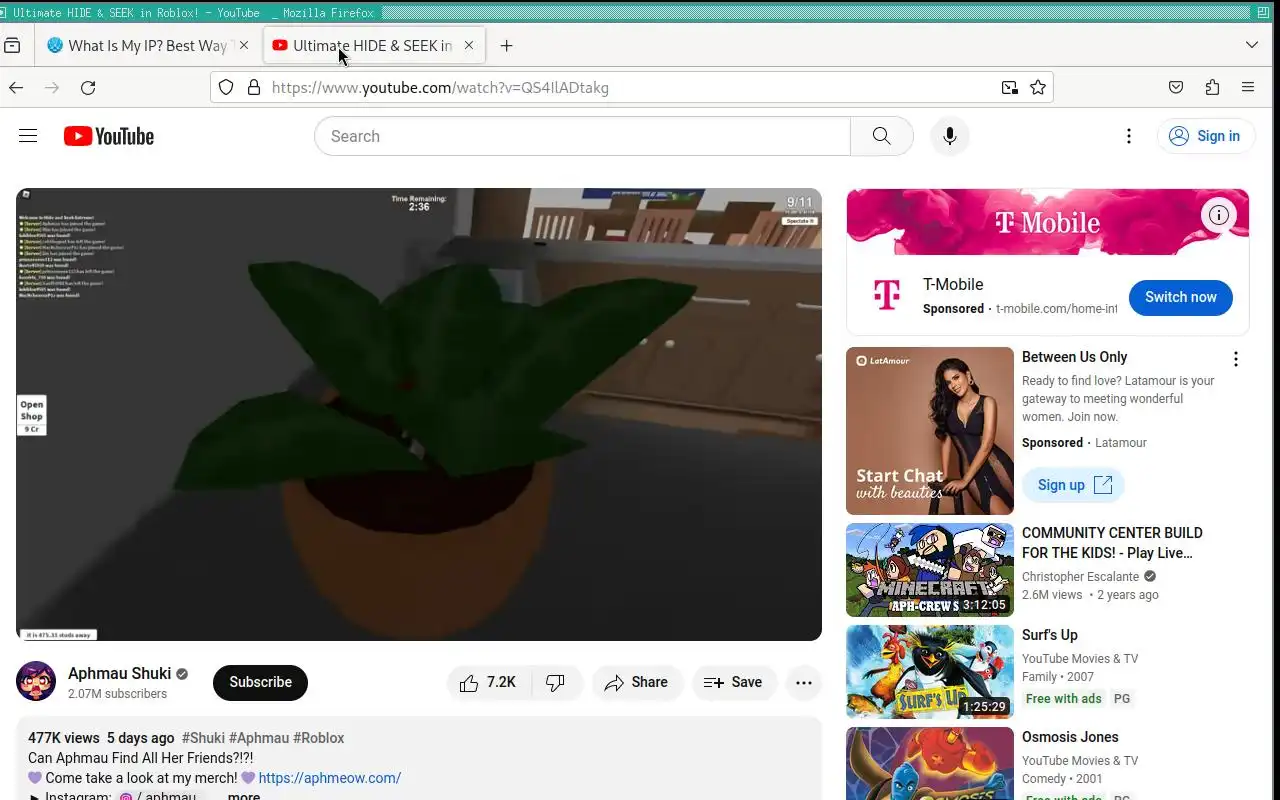Image resolution: width=1280 pixels, height=800 pixels.
Task: View site security padlock information
Action: 254,88
